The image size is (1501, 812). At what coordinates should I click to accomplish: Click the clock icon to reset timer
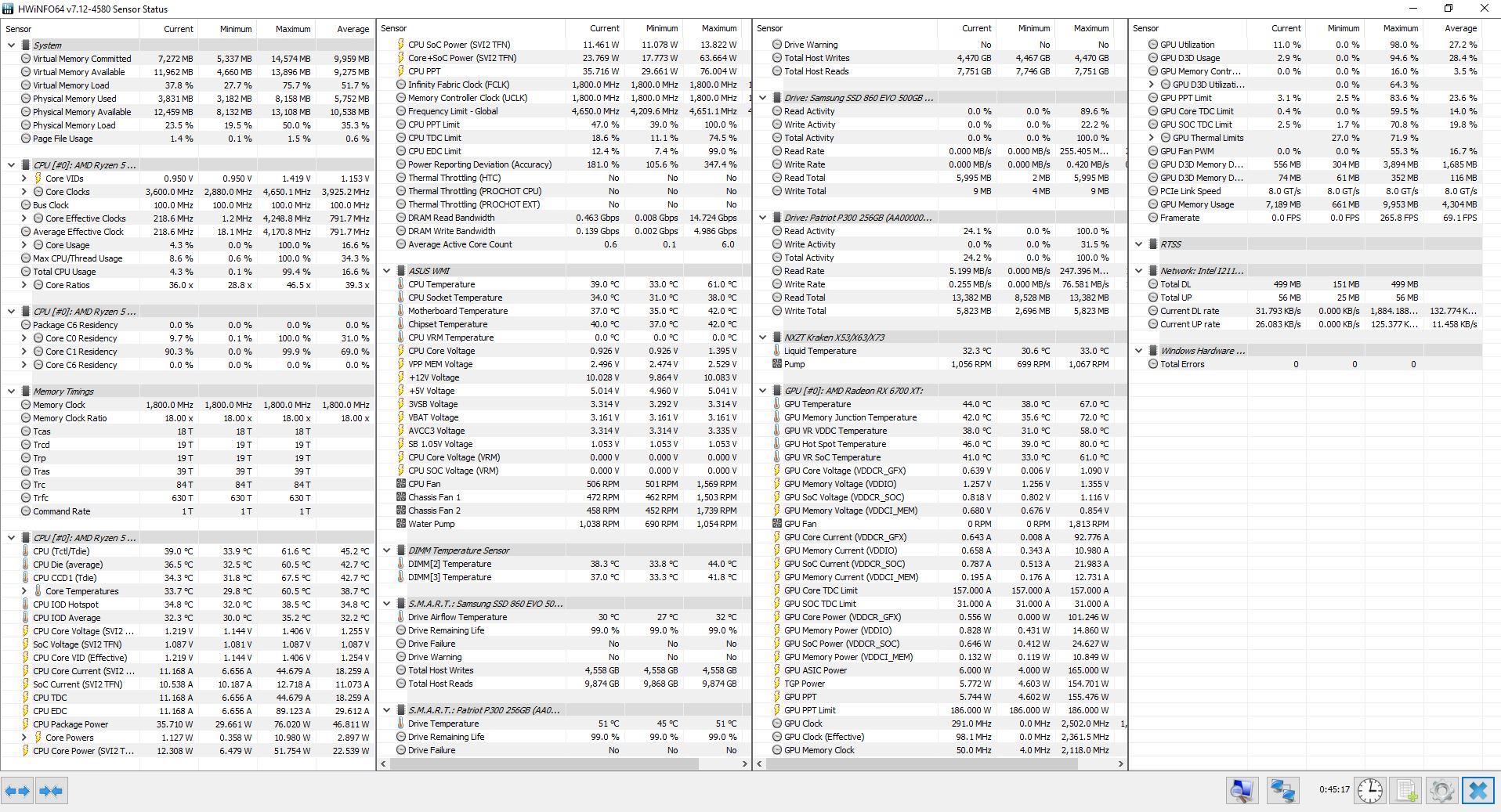1369,791
